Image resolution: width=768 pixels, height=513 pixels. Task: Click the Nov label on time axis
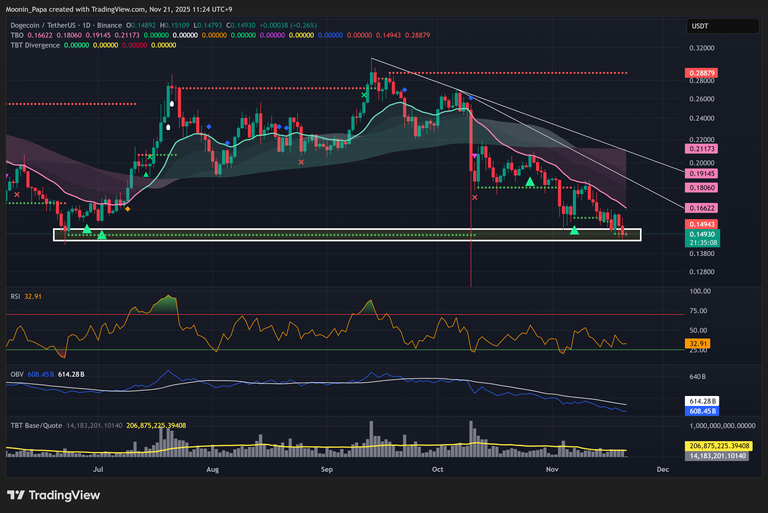(551, 467)
